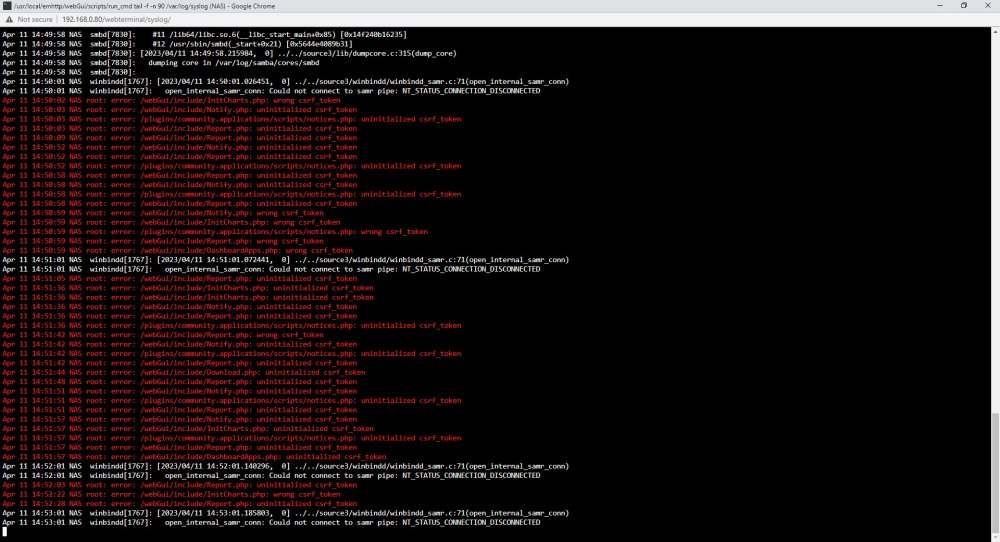Click the 14:52:28 Report.php error line
The height and width of the screenshot is (542, 1000).
[179, 504]
